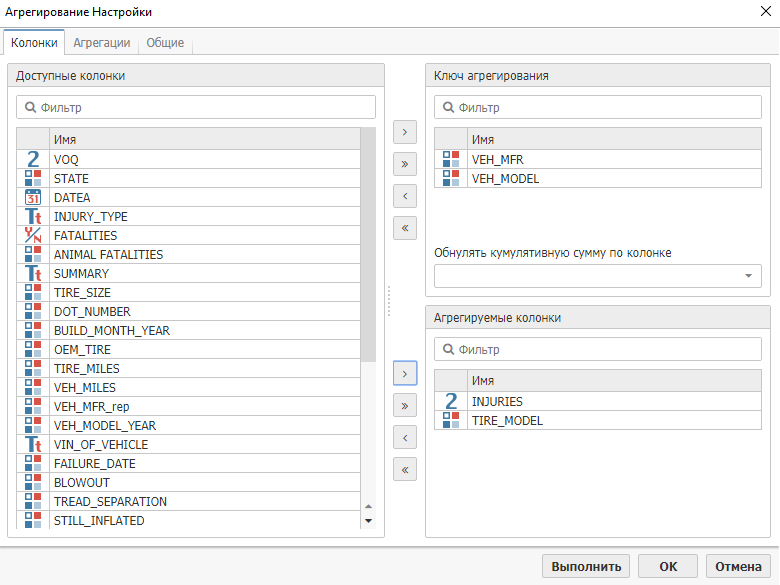Click the text type icon beside INJURY_TYPE

(x=33, y=217)
